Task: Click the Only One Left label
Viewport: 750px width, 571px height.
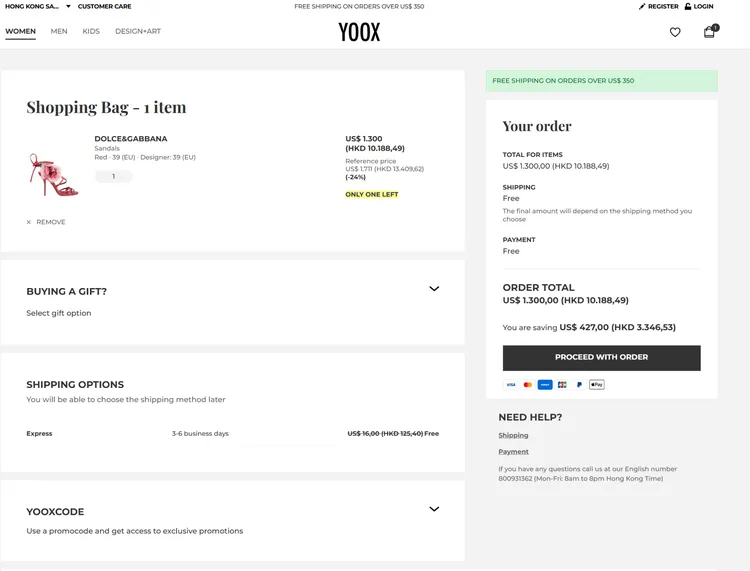Action: click(372, 194)
